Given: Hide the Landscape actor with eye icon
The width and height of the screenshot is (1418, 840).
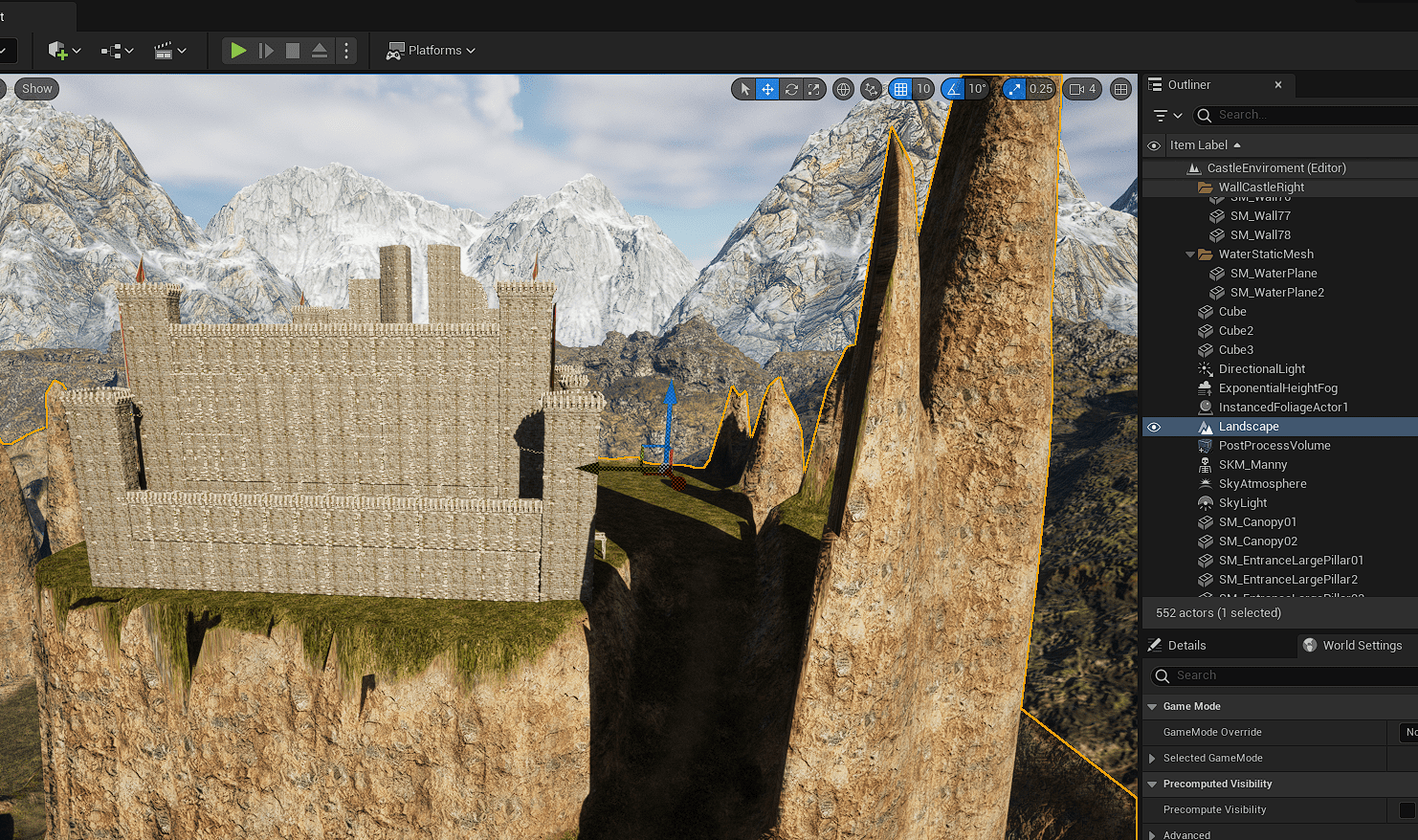Looking at the screenshot, I should (x=1154, y=427).
